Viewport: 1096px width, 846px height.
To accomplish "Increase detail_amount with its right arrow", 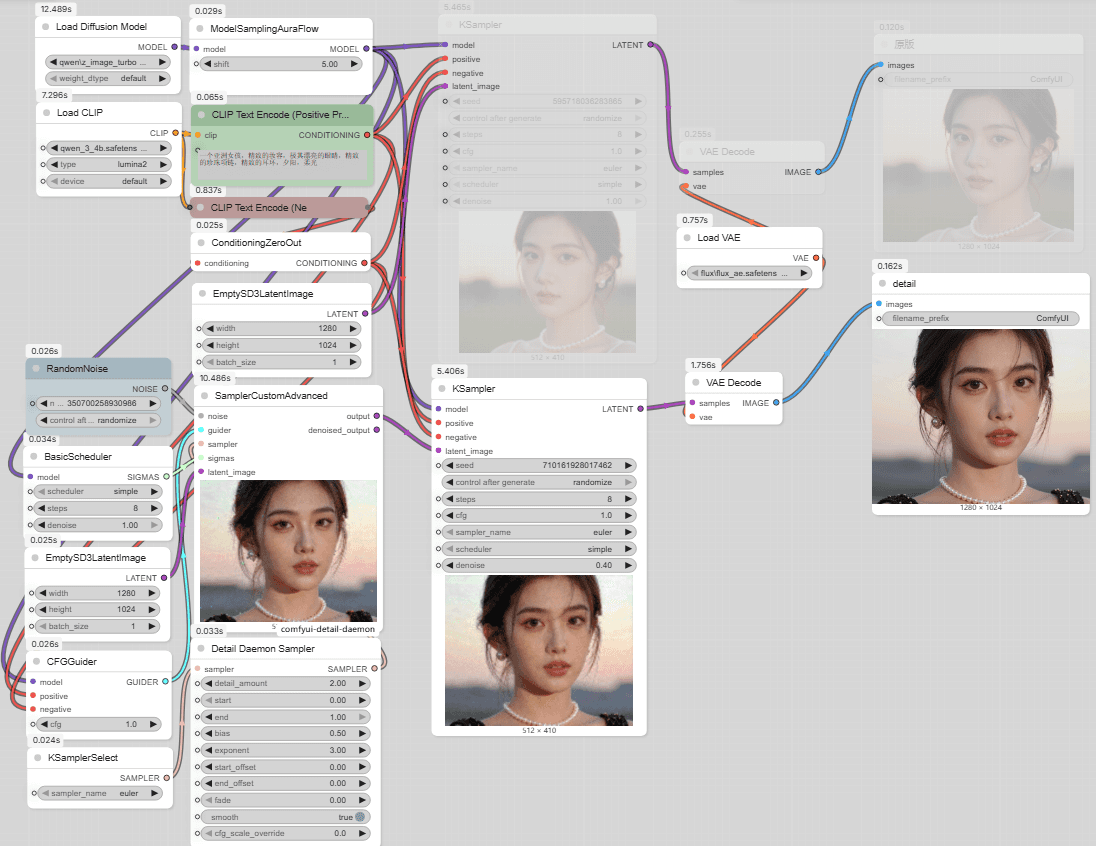I will 362,683.
